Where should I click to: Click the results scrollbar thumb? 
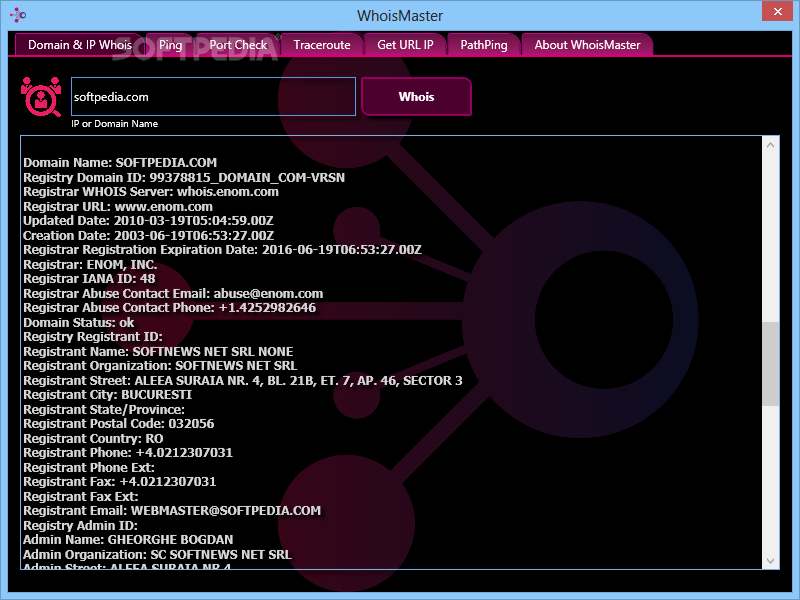pos(770,364)
